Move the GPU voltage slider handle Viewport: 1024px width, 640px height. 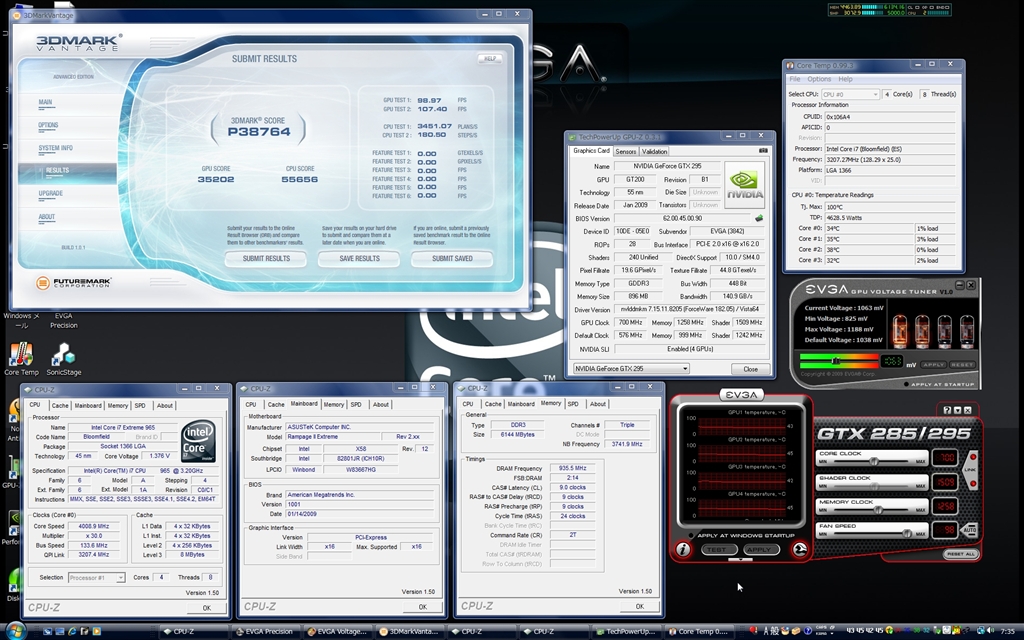point(835,360)
